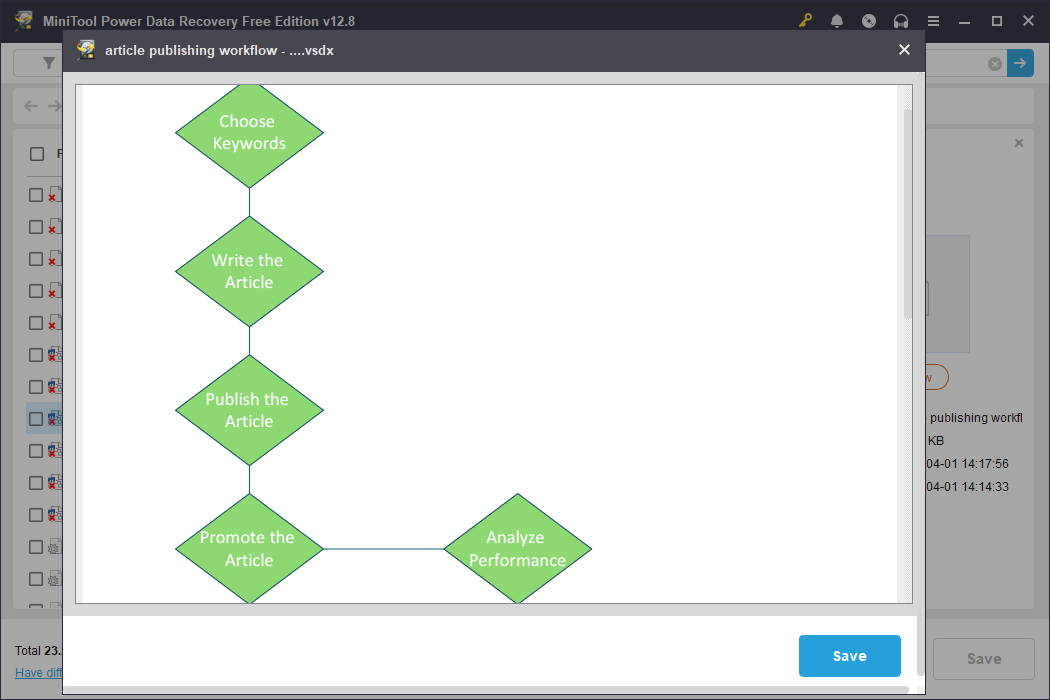Viewport: 1050px width, 700px height.
Task: Toggle the select-all checkbox in file list header
Action: coord(37,154)
